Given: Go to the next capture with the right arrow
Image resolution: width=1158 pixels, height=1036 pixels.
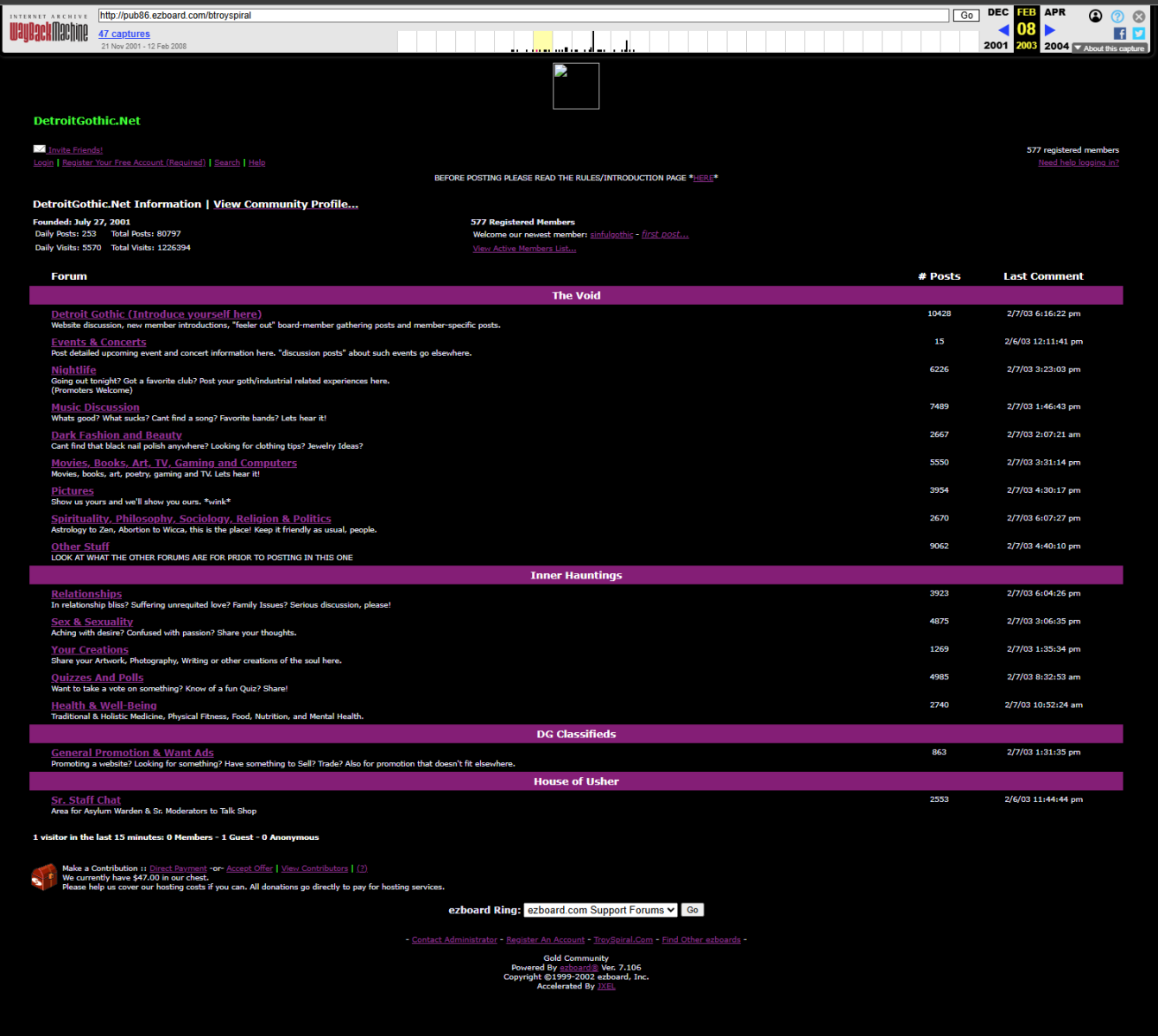Looking at the screenshot, I should 1048,28.
